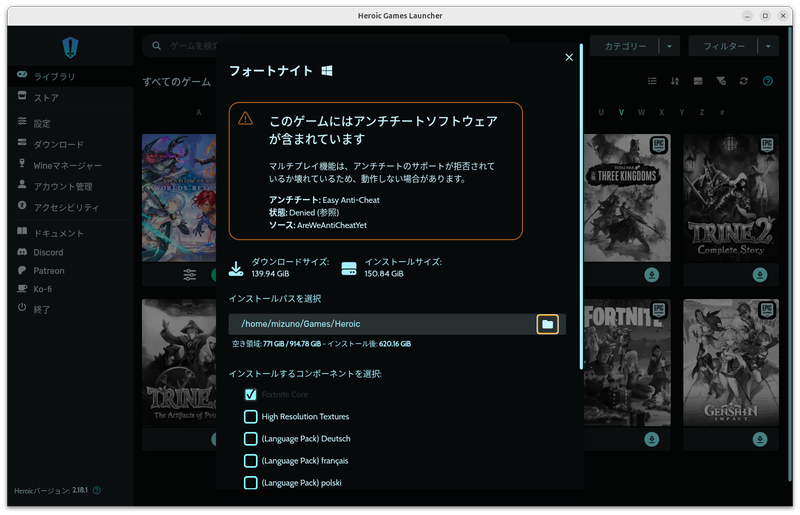Screen dimensions: 800x515
Task: Click the filter settings funnel icon
Action: [721, 81]
